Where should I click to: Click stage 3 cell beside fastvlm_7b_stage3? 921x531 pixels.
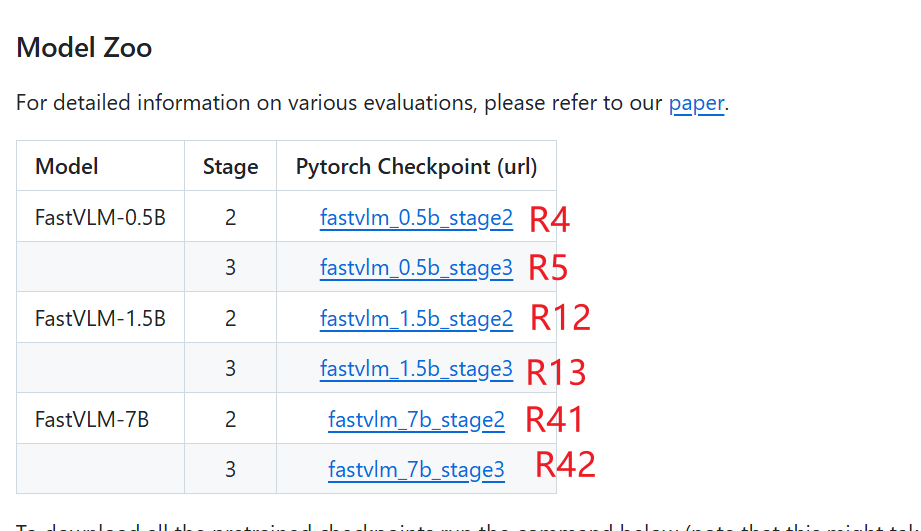coord(230,469)
